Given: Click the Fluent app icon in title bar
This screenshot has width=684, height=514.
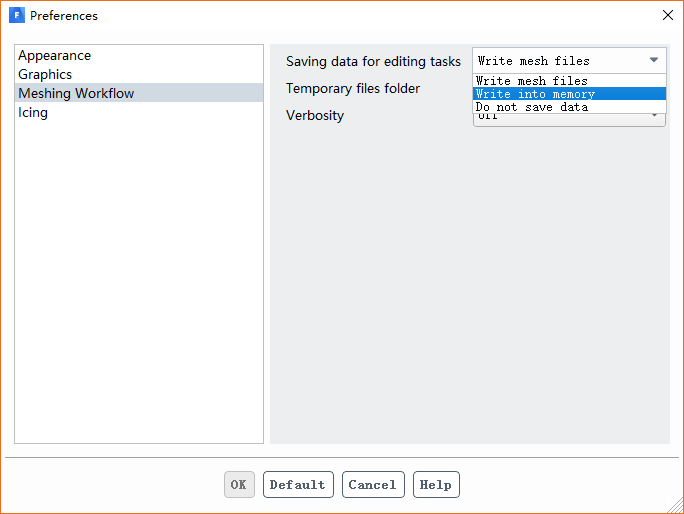Looking at the screenshot, I should click(x=16, y=15).
